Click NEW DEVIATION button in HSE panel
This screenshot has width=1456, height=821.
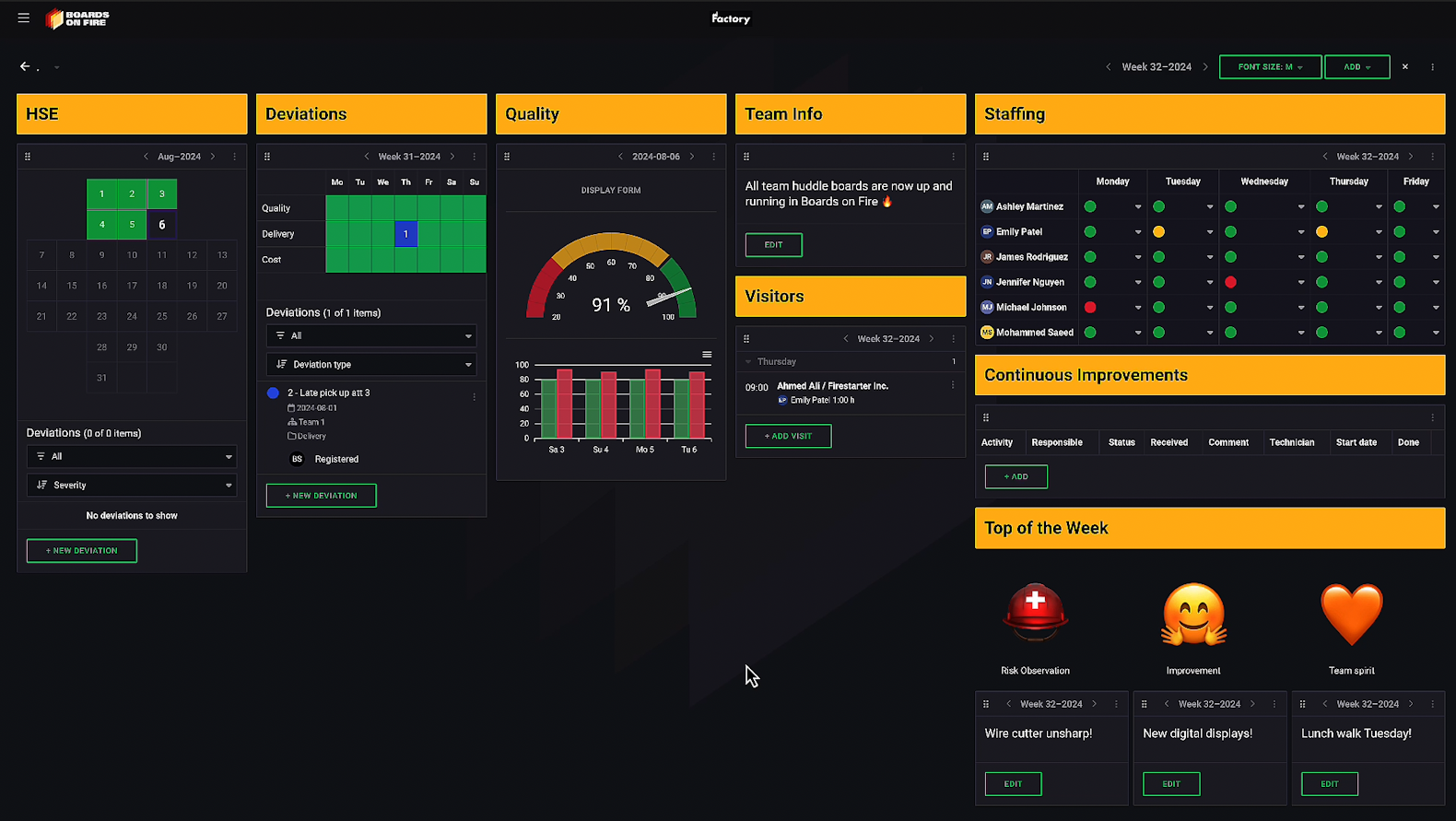point(82,551)
